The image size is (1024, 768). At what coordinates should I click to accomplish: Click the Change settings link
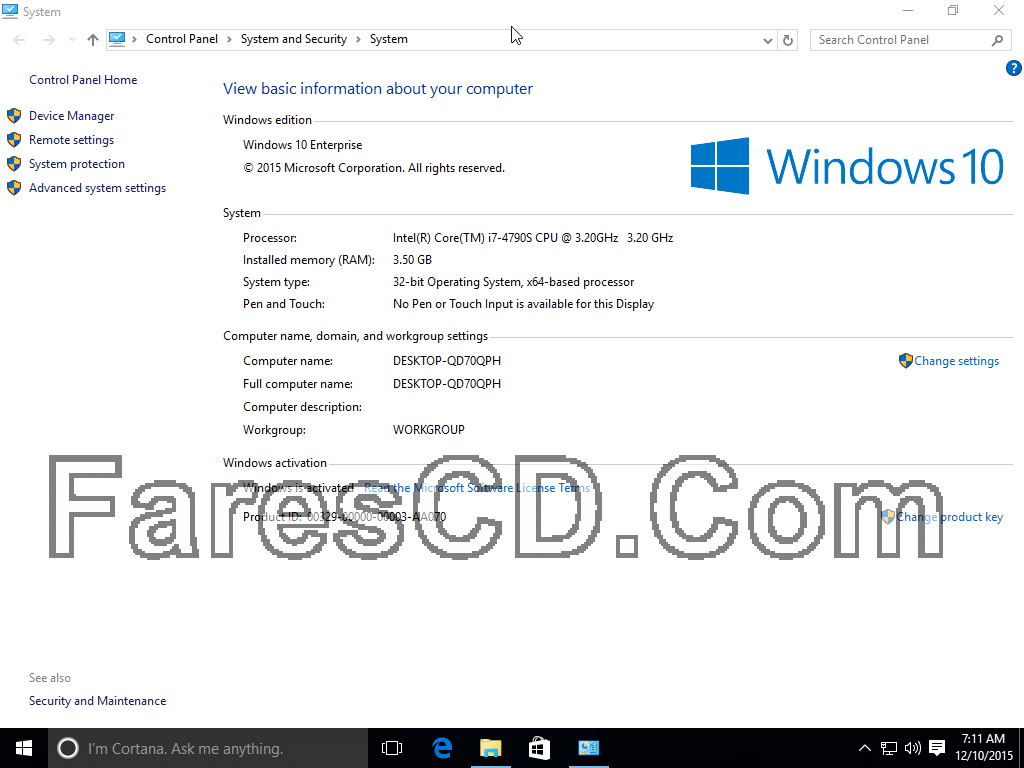click(x=956, y=361)
